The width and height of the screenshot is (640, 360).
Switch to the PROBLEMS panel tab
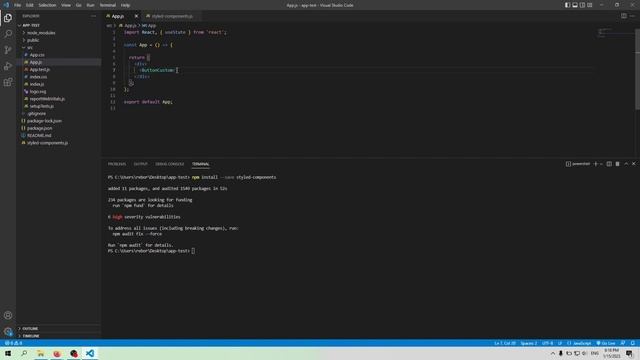117,164
